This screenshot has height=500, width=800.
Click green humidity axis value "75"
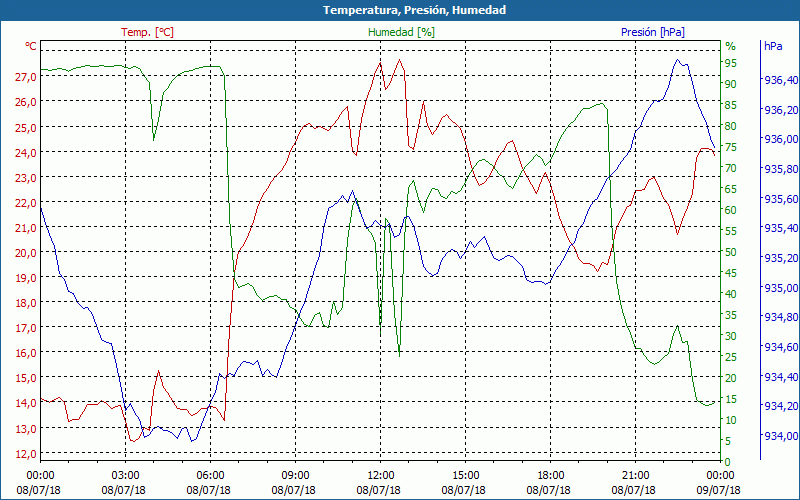731,147
